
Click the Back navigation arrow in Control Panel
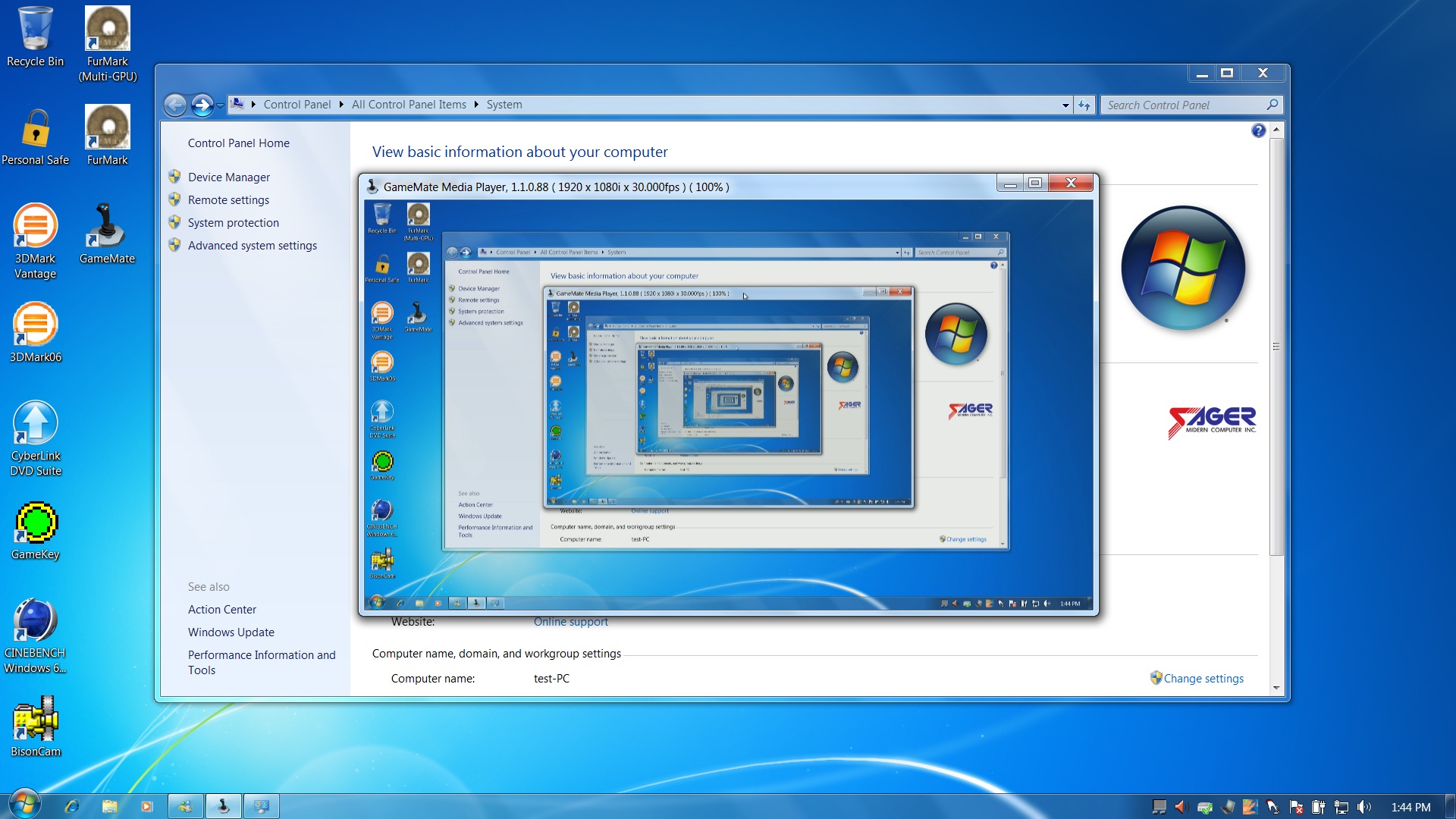175,105
